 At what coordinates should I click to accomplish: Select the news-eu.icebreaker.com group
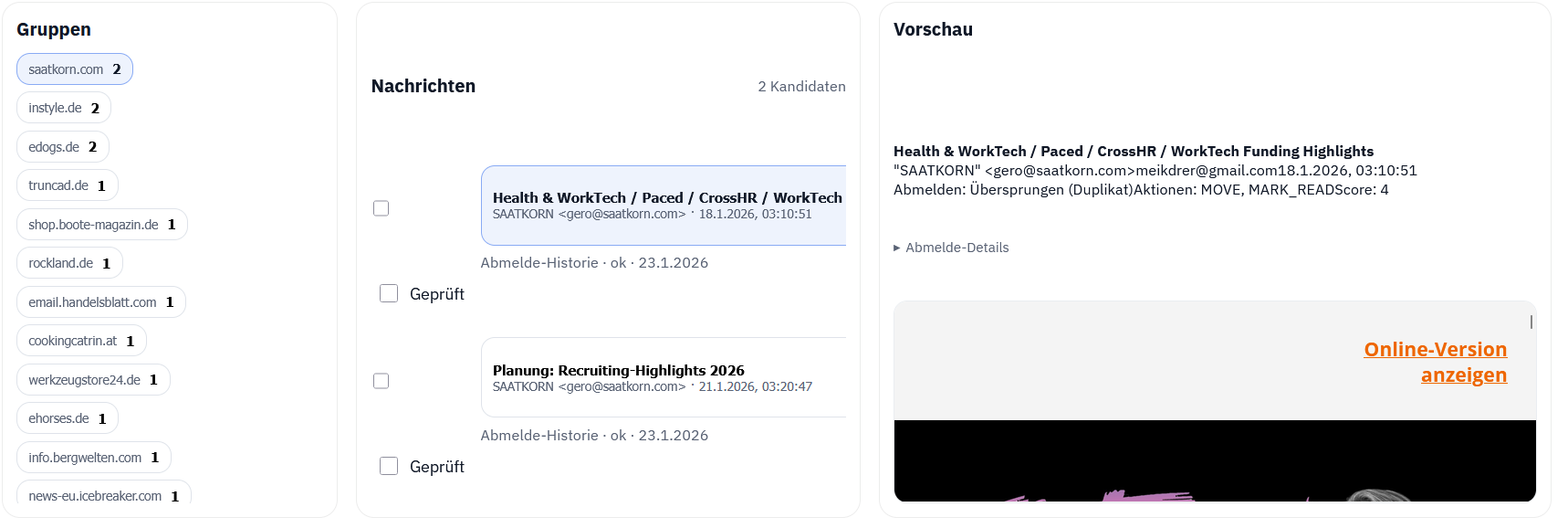(x=103, y=495)
